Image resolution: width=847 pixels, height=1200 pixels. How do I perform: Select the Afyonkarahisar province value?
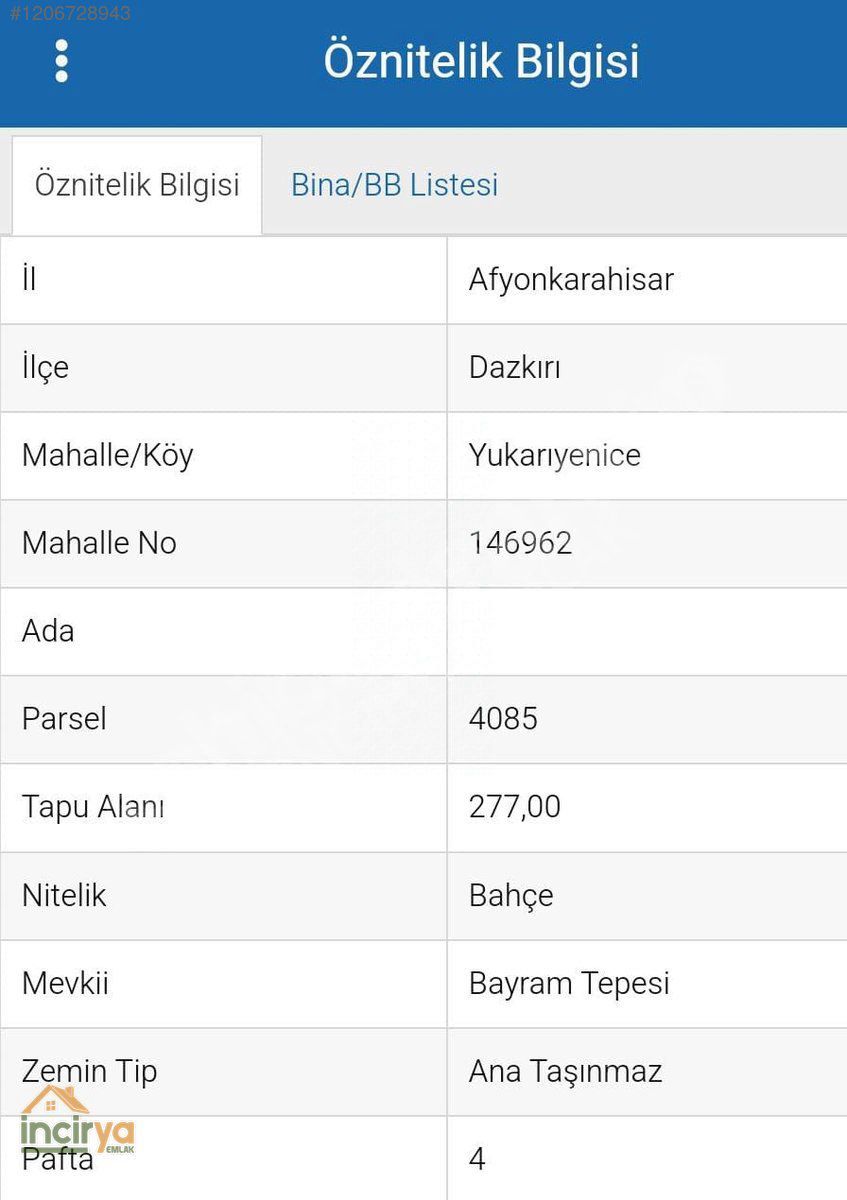[x=571, y=280]
